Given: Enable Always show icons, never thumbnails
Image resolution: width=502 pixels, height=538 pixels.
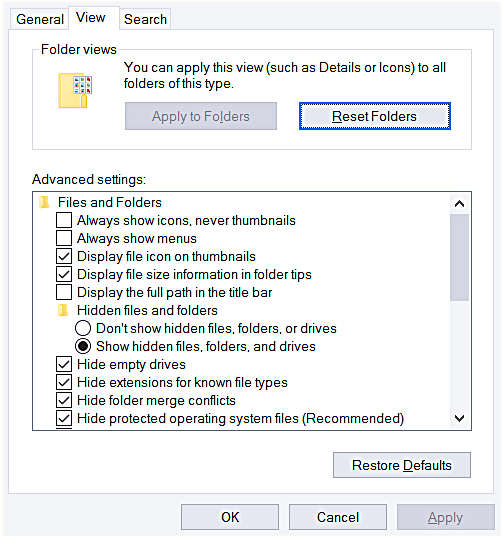Looking at the screenshot, I should click(64, 220).
